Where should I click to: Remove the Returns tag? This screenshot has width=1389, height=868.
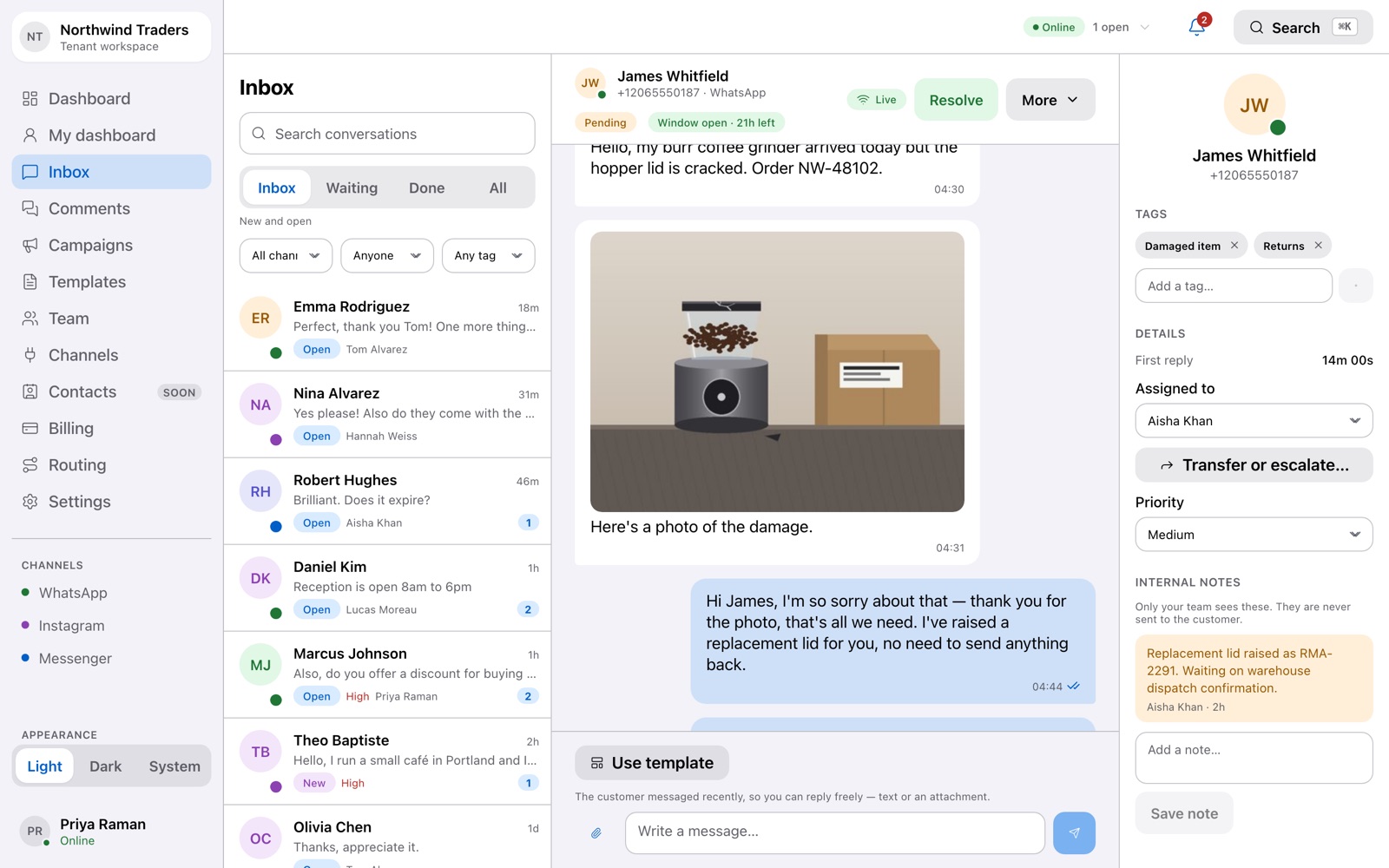[1318, 246]
